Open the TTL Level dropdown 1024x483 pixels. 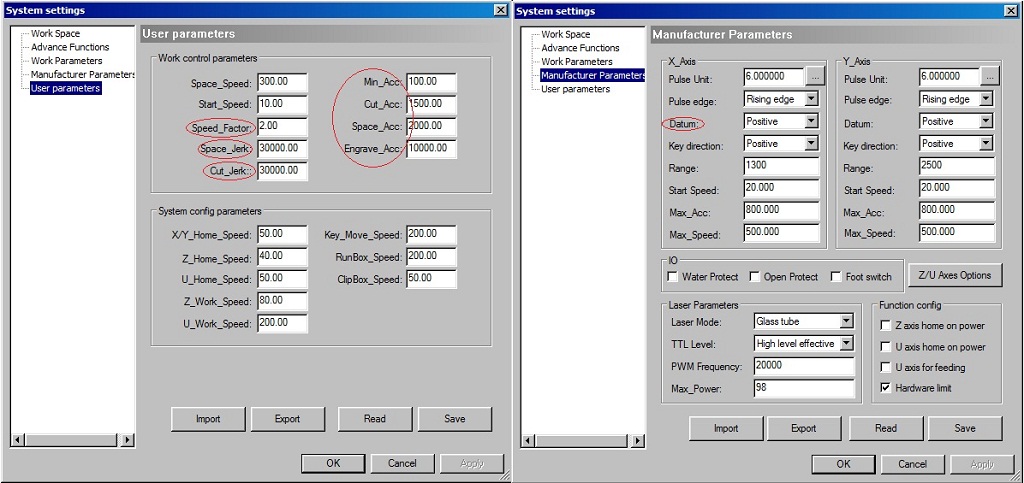click(x=846, y=344)
